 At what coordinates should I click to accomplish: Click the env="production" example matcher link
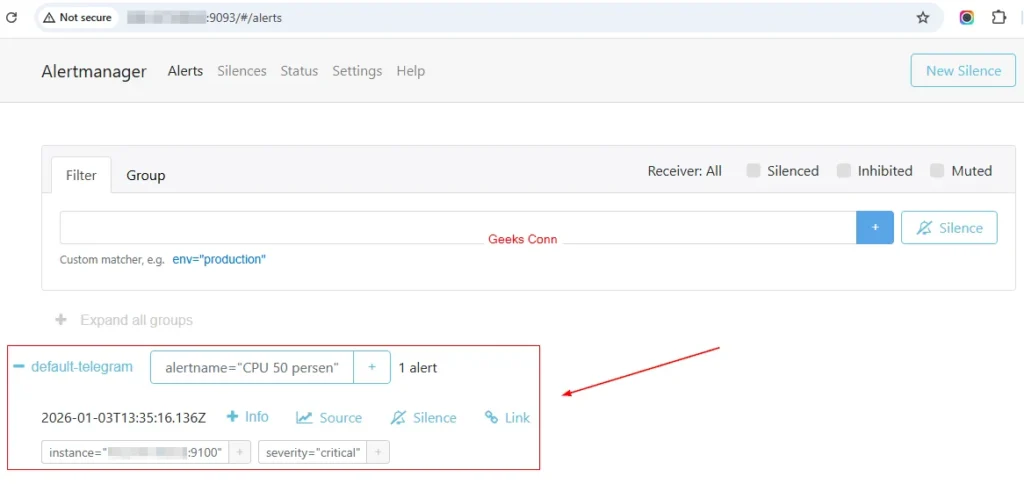click(219, 259)
